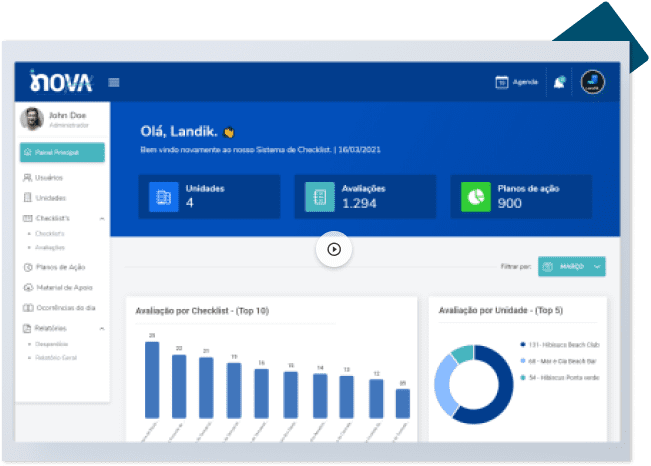
Task: Click the Avaliações sub-item under Checklist's
Action: 50,247
